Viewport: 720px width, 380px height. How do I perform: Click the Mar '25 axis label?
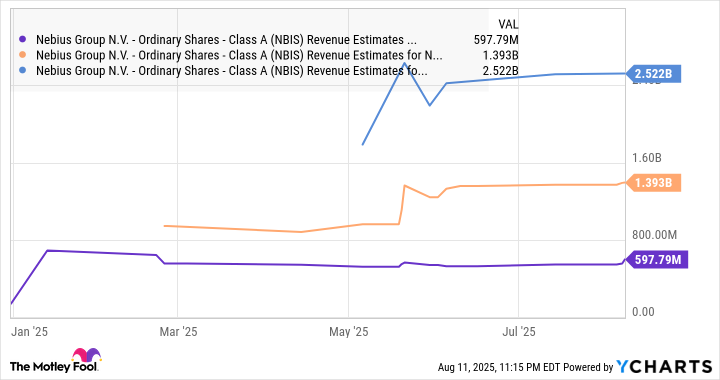179,332
